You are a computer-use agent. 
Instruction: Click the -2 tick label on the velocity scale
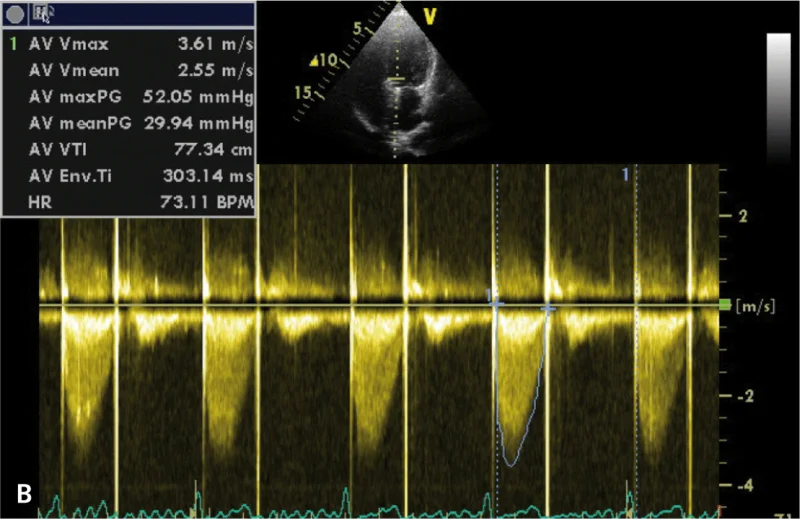746,396
